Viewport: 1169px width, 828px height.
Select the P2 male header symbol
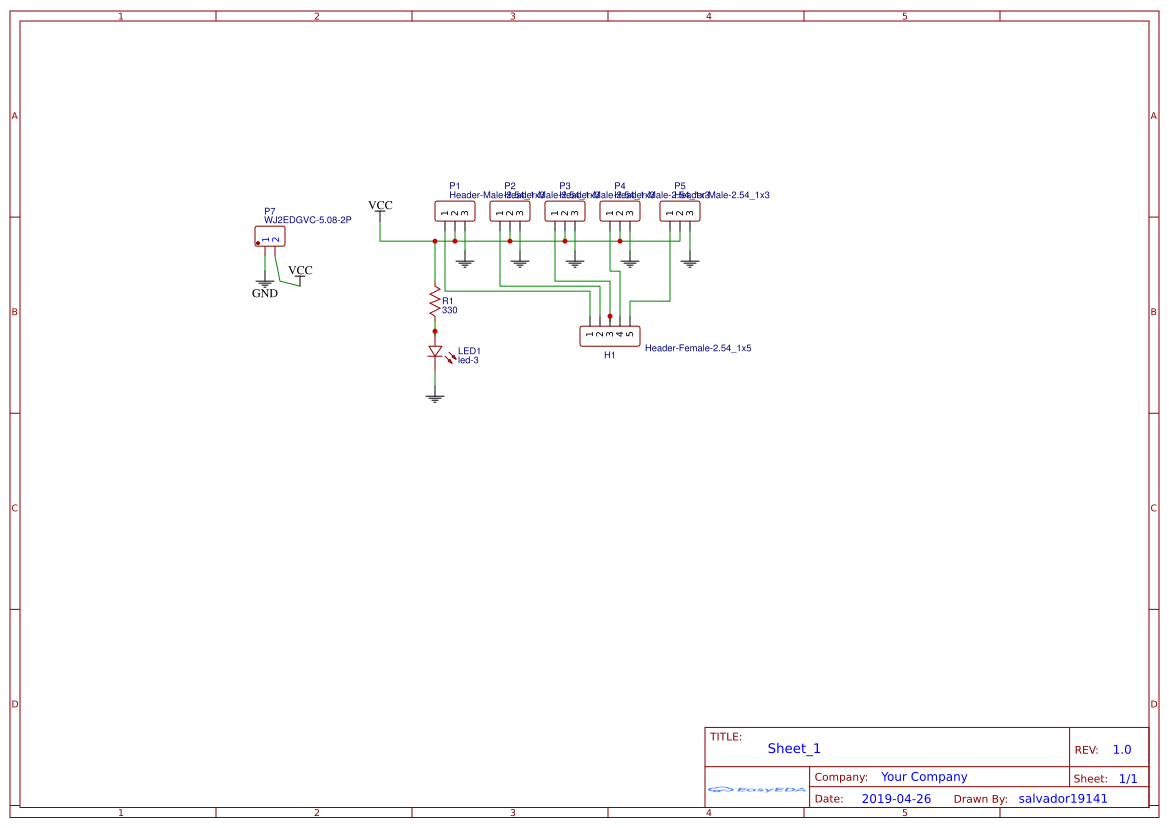[x=510, y=212]
